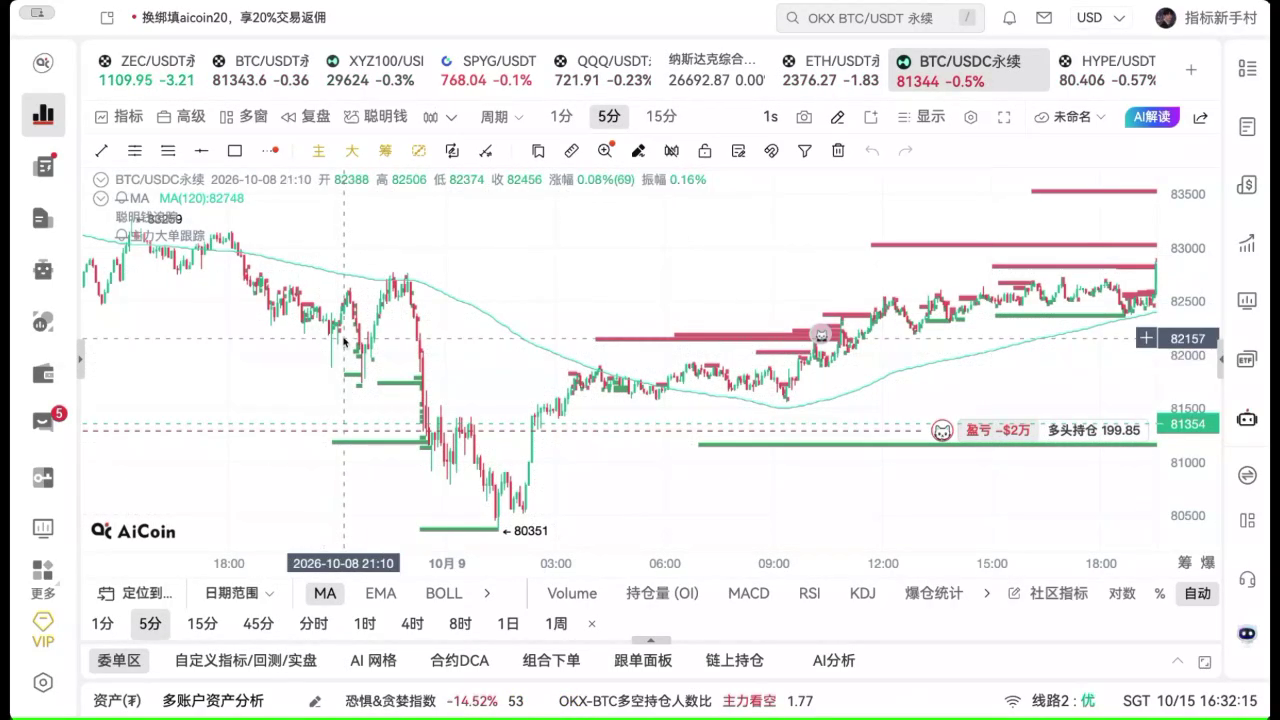This screenshot has height=720, width=1280.
Task: Click the 82157 crosshair plus button
Action: click(x=1147, y=339)
